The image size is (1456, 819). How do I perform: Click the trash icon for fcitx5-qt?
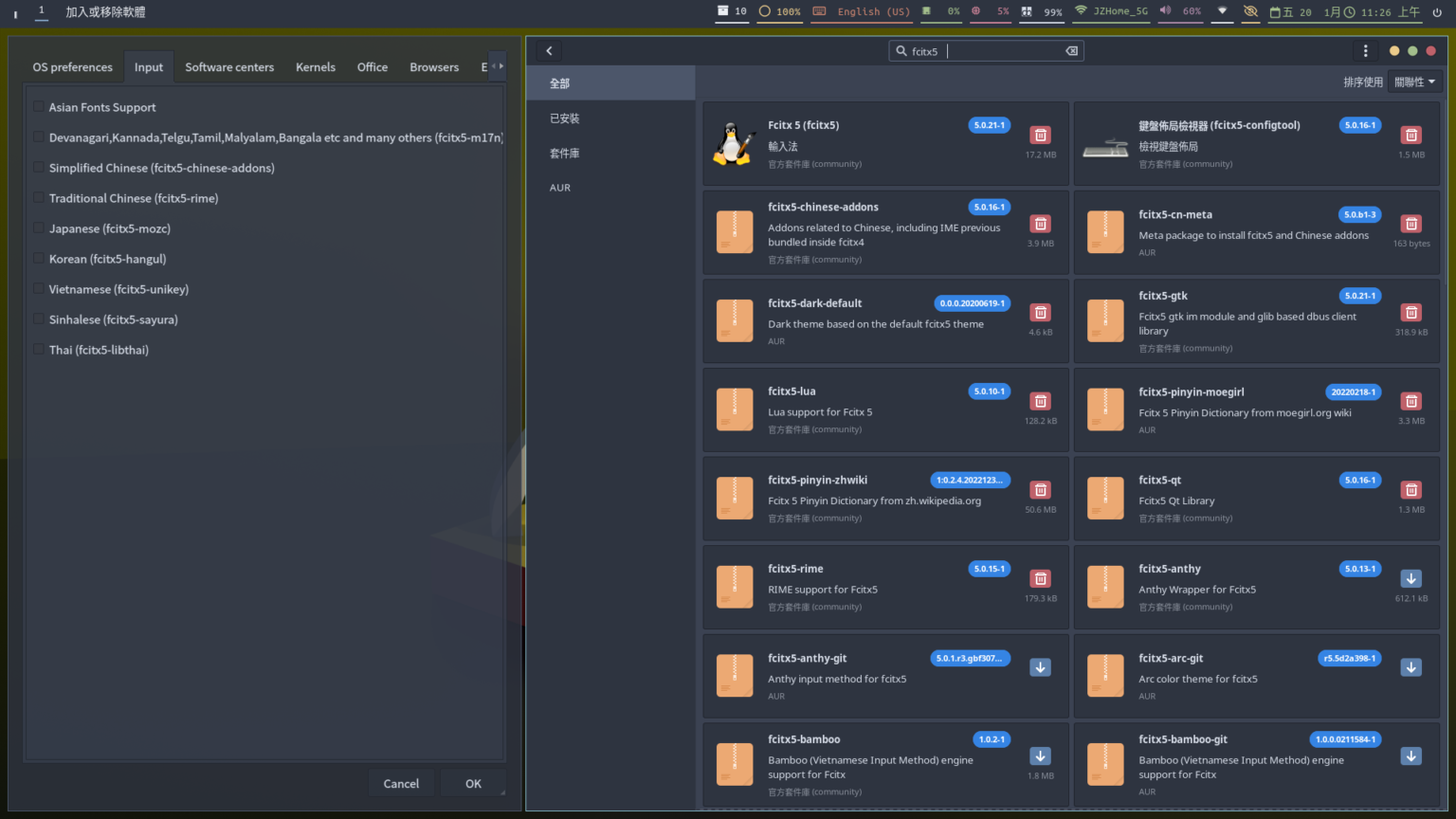(1410, 490)
